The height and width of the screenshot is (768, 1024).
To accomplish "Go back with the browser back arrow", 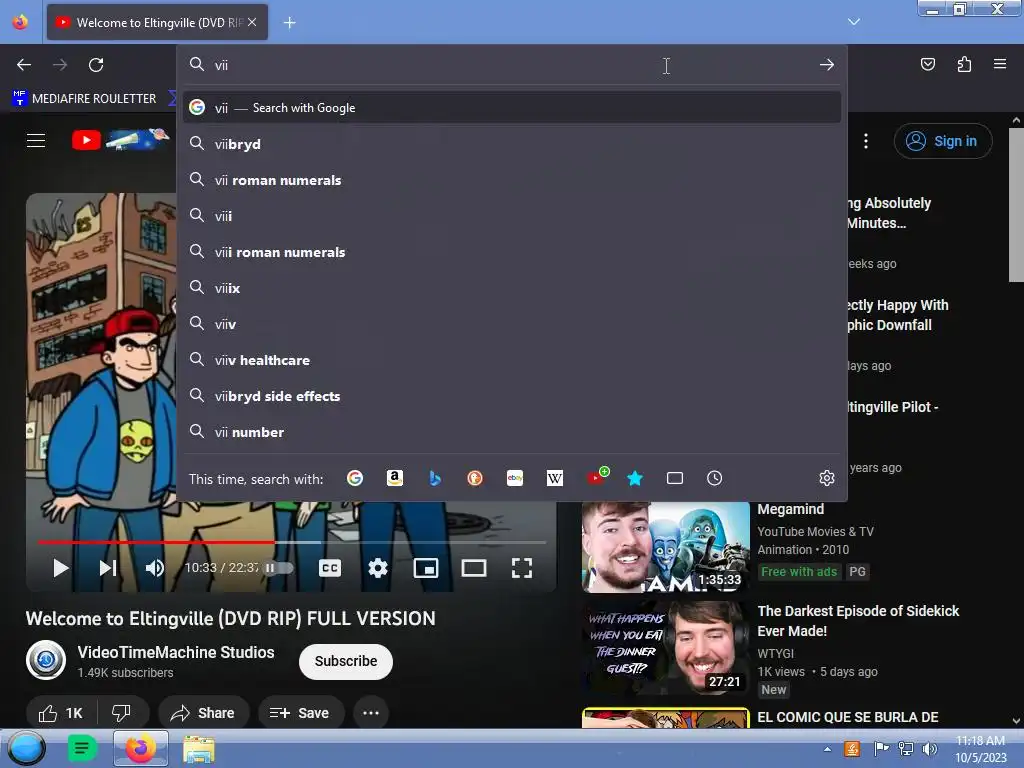I will pos(24,65).
